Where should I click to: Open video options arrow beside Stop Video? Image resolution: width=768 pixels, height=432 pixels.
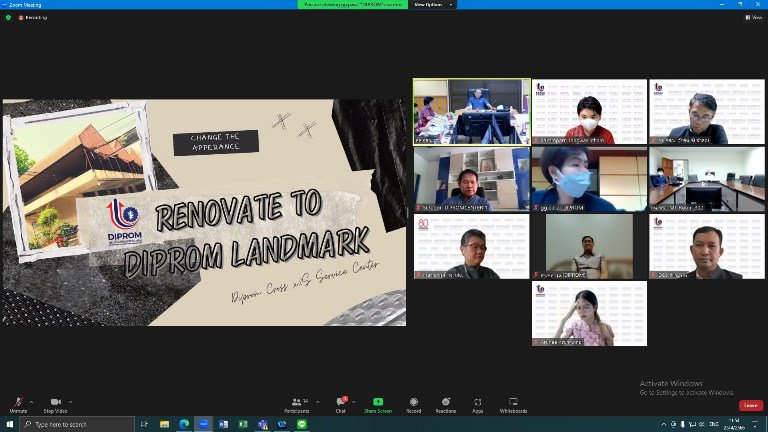pos(71,402)
